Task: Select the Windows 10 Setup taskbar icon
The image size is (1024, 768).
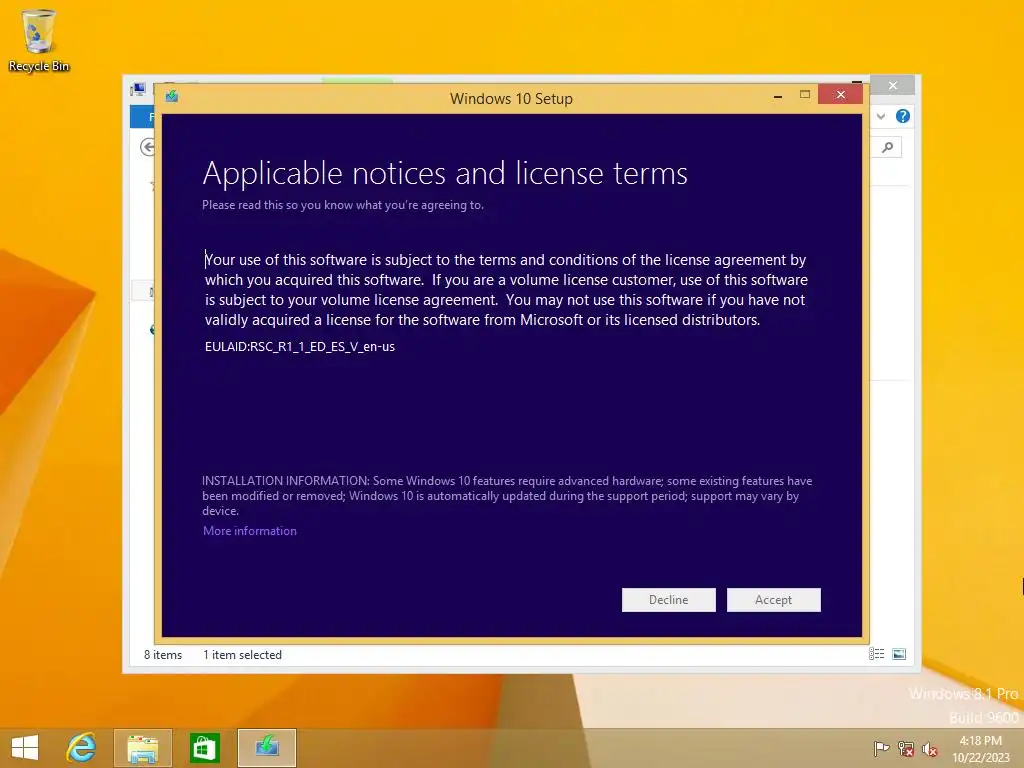Action: (x=266, y=748)
